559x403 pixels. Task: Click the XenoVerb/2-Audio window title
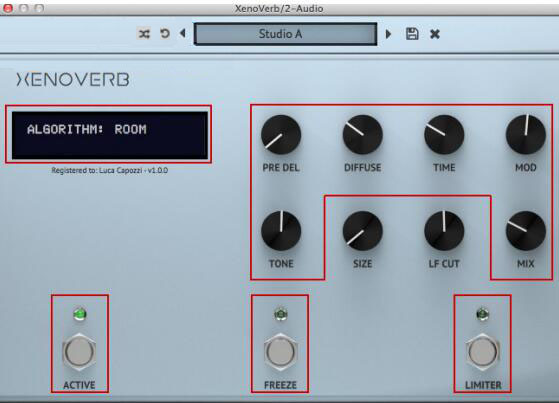pos(279,8)
